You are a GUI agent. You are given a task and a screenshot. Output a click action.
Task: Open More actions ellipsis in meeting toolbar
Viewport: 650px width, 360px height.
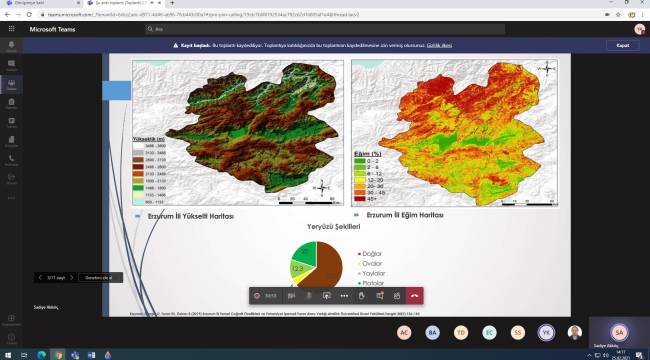(x=344, y=296)
